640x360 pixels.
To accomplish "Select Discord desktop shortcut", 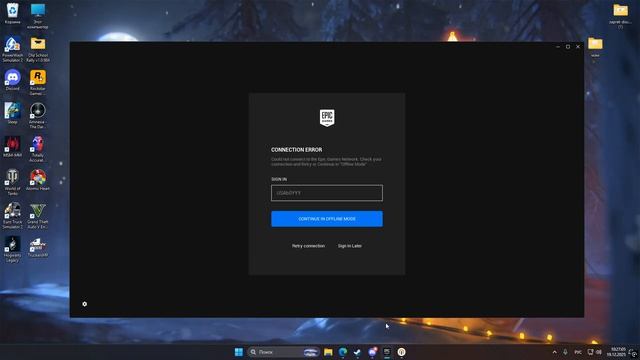I will [x=13, y=80].
